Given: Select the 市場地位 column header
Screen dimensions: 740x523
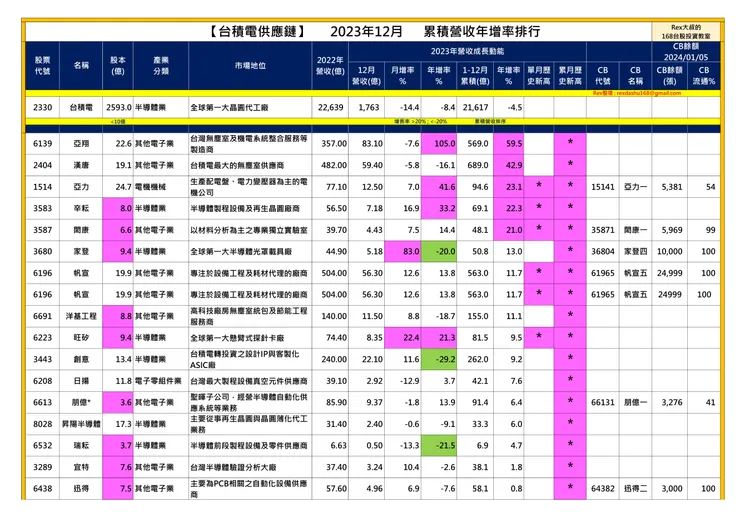Looking at the screenshot, I should (x=250, y=66).
